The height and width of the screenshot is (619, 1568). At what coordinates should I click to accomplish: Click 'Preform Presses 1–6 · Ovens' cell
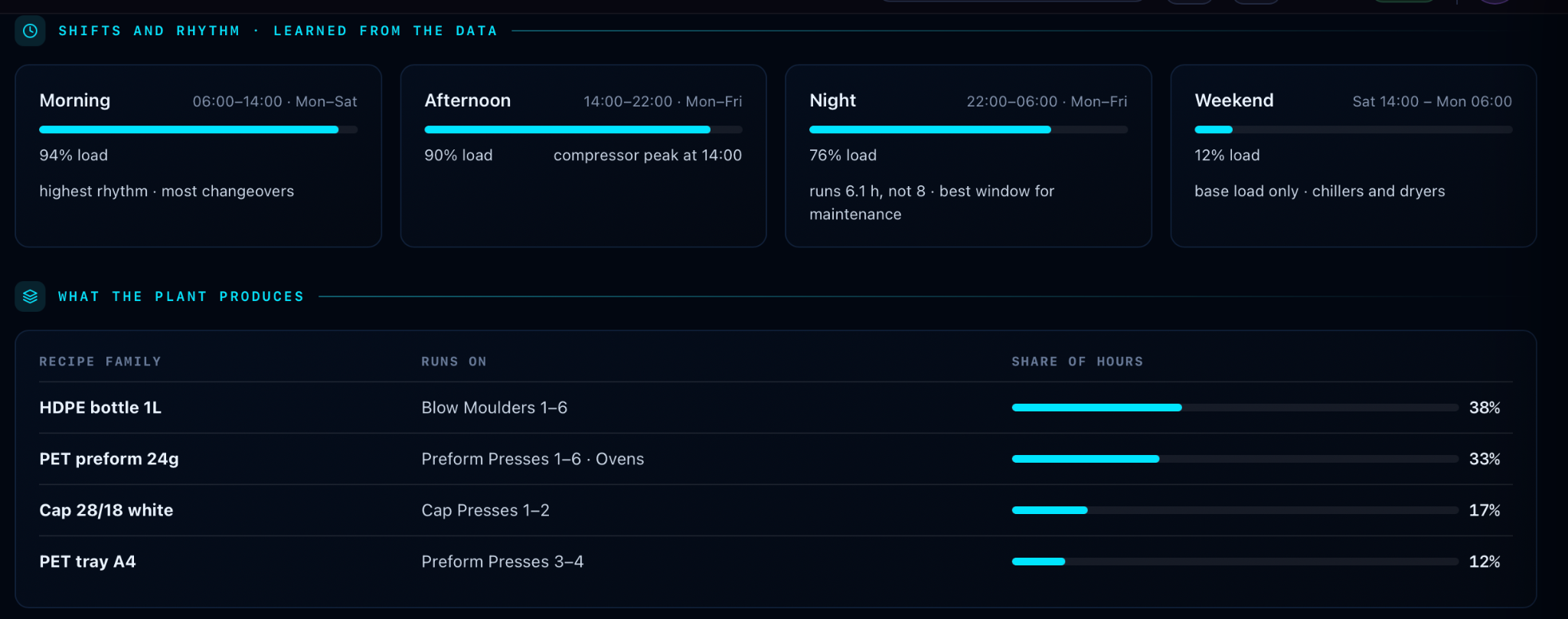pyautogui.click(x=533, y=459)
